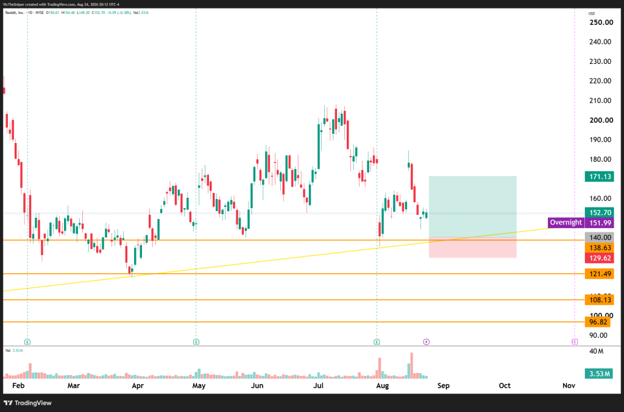Click the Sep label on the time axis

tap(443, 385)
